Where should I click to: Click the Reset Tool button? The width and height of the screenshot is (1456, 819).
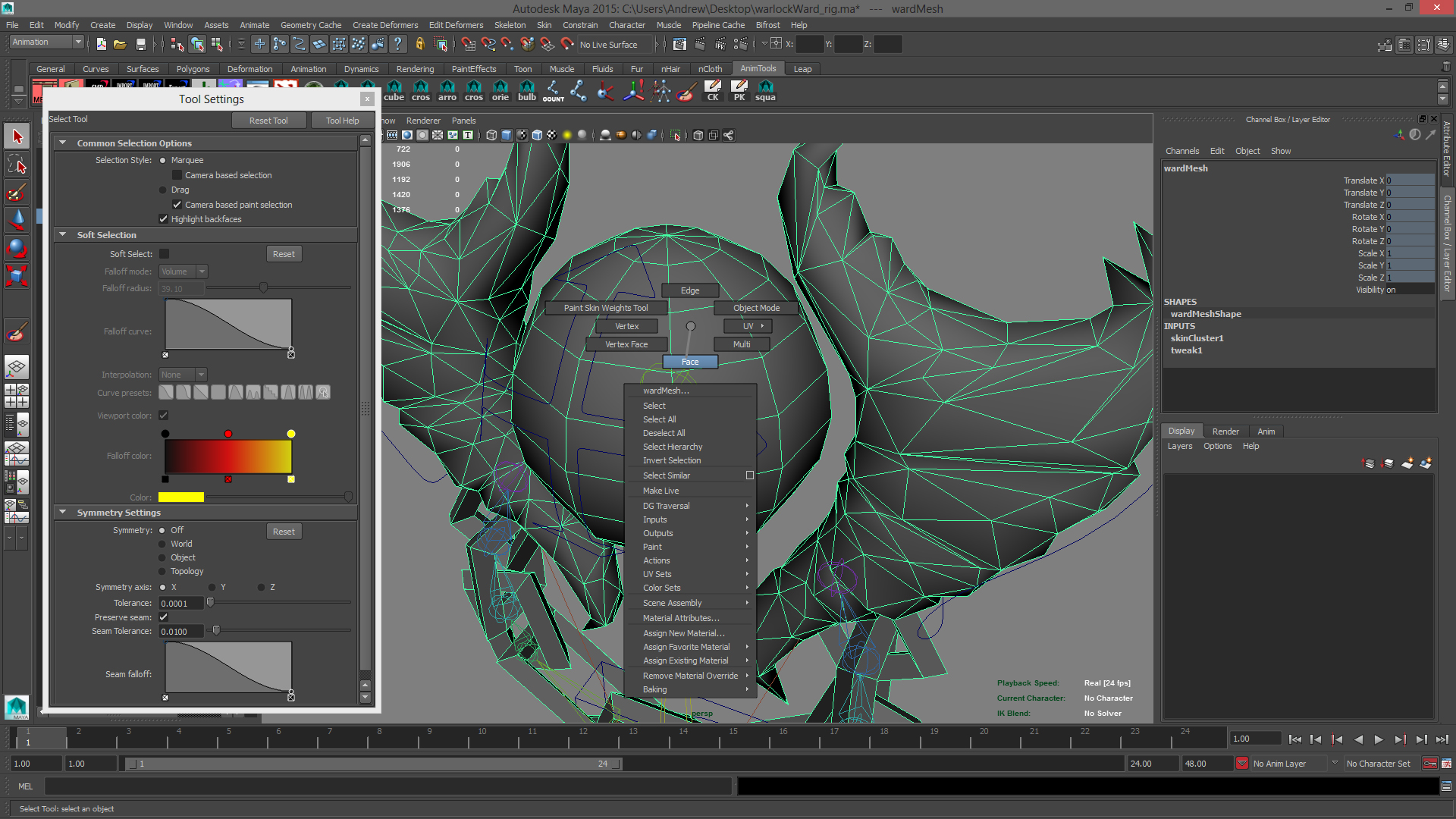pyautogui.click(x=268, y=121)
